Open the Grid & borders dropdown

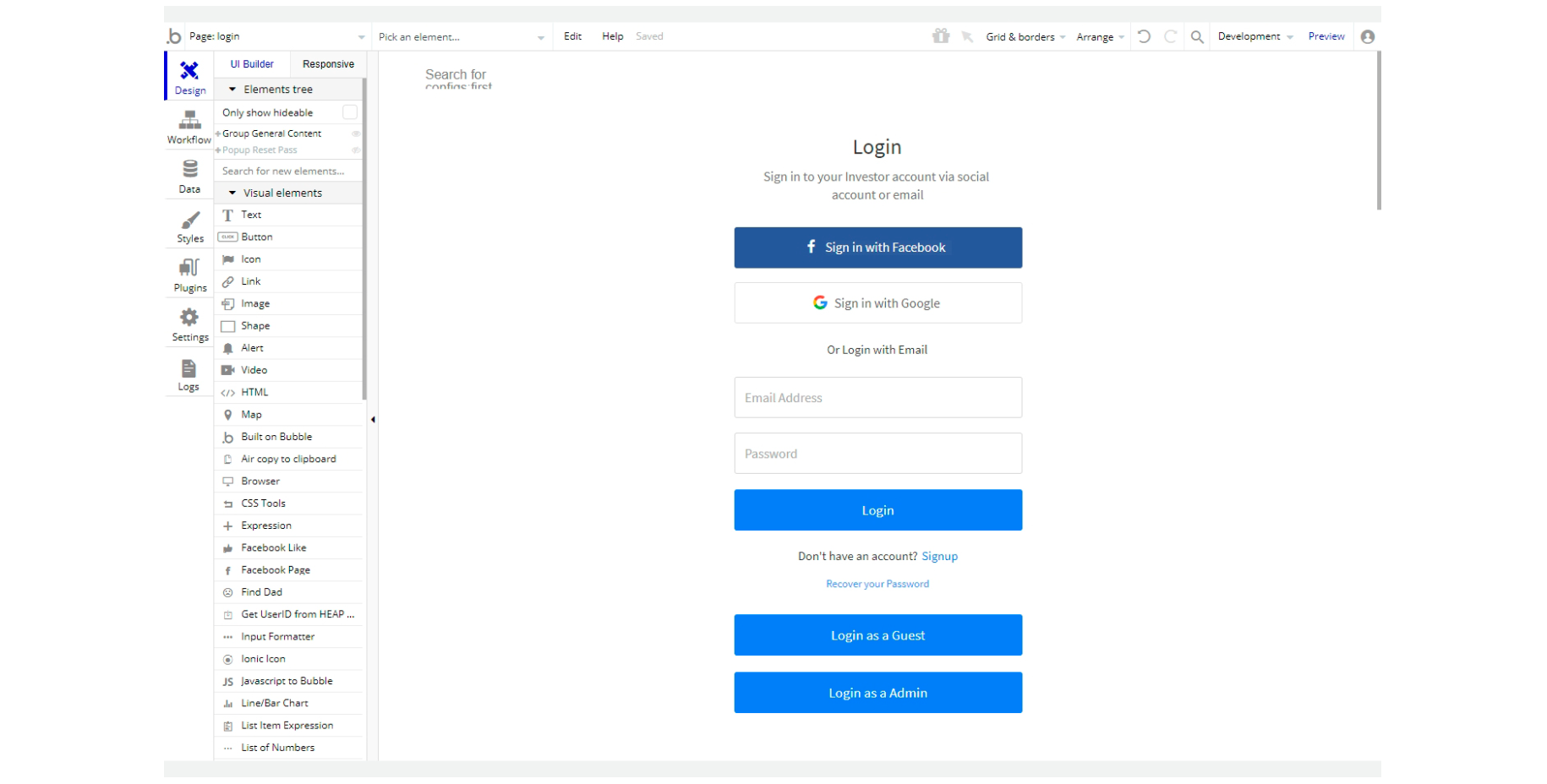click(1025, 36)
